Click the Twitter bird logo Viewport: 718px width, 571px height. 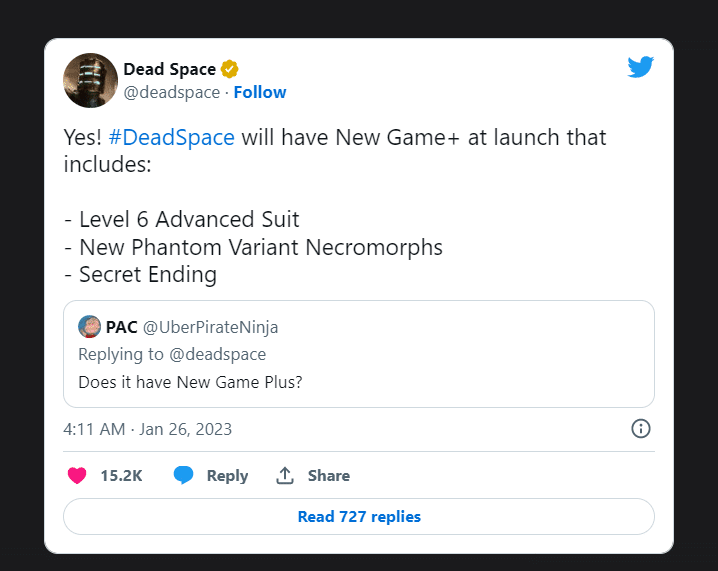tap(640, 67)
